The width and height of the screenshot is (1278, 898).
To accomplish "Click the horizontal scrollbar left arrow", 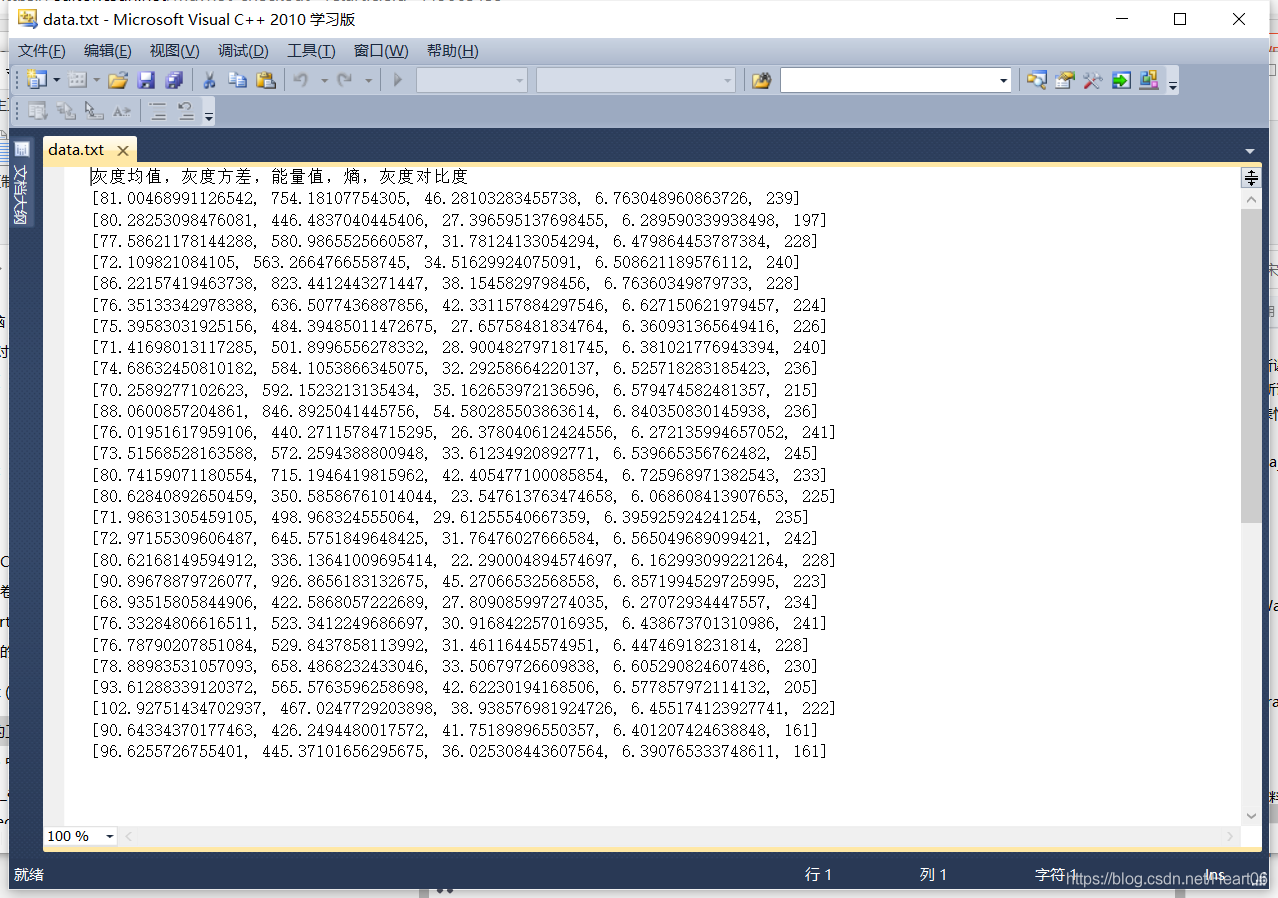I will pos(128,836).
